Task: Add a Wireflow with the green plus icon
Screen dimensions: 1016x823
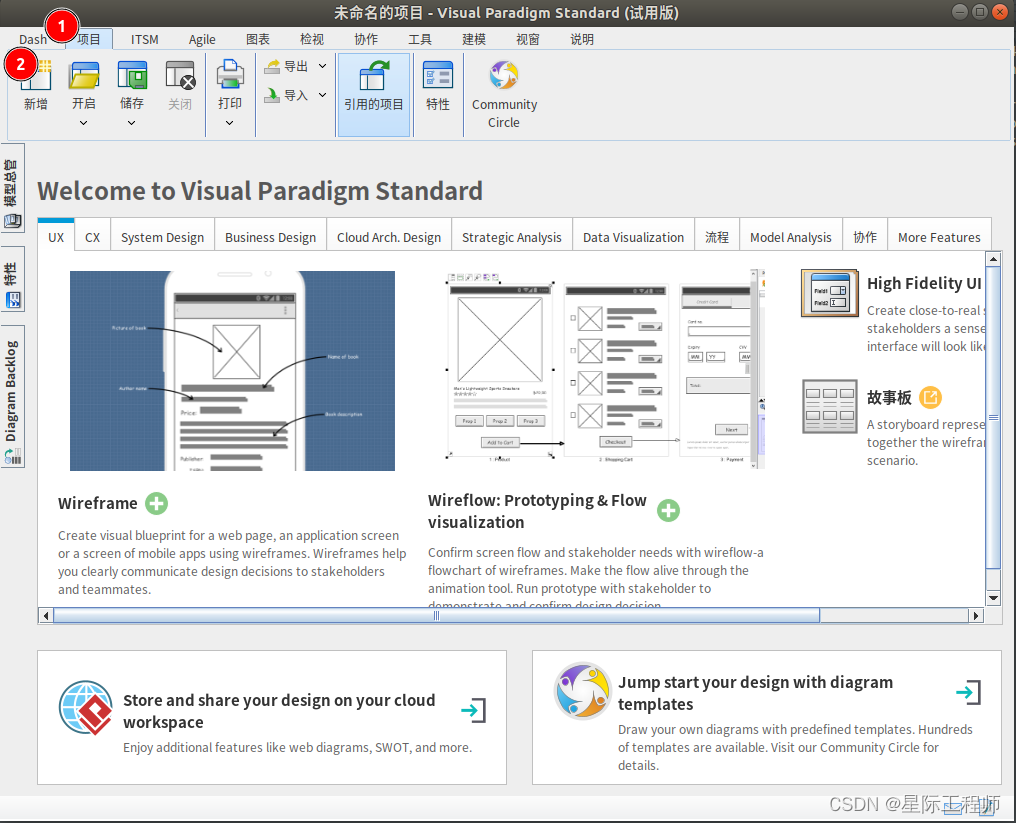Action: pyautogui.click(x=669, y=511)
